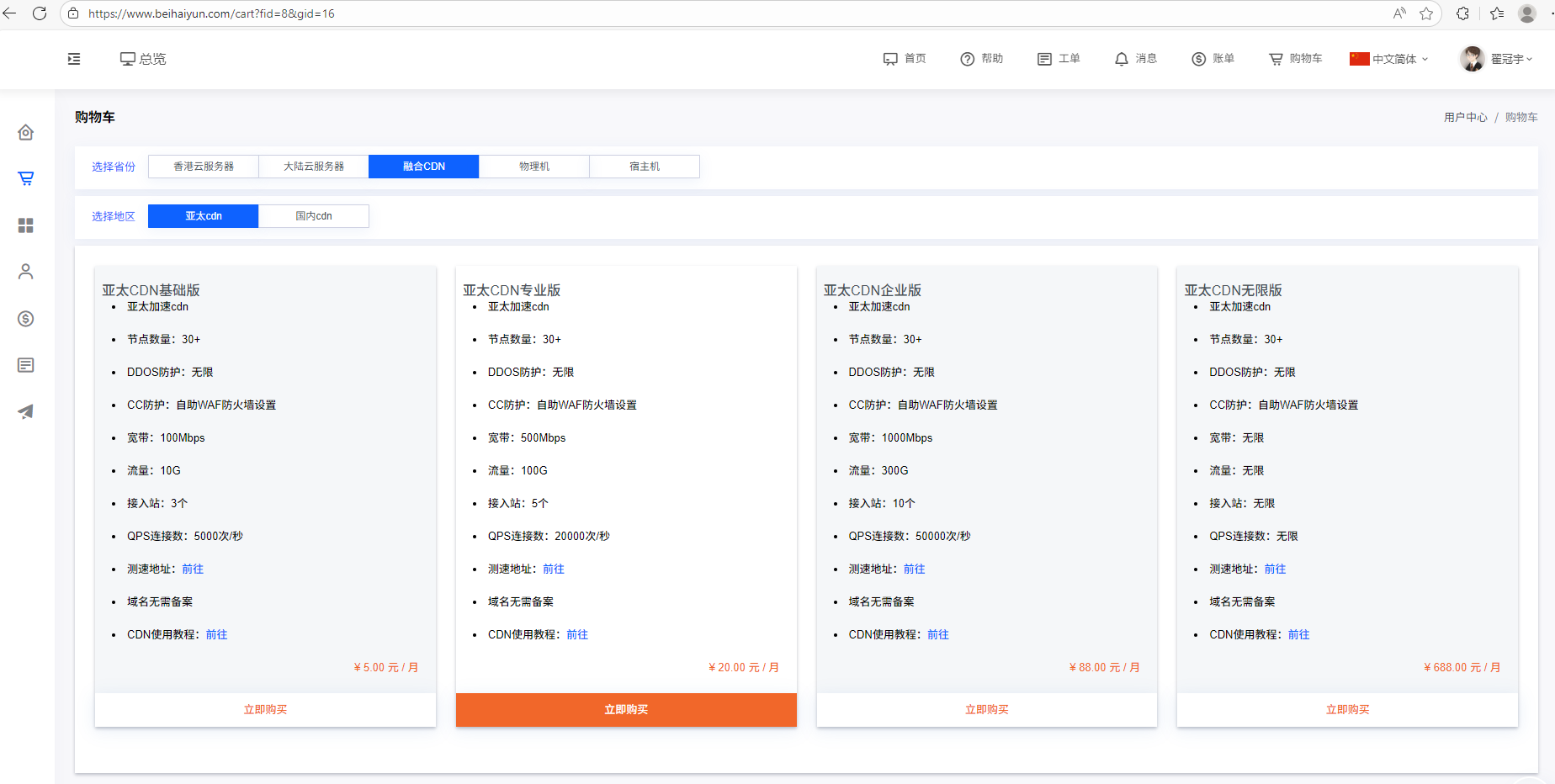Image resolution: width=1555 pixels, height=784 pixels.
Task: Open the paper plane icon in sidebar
Action: pyautogui.click(x=26, y=411)
